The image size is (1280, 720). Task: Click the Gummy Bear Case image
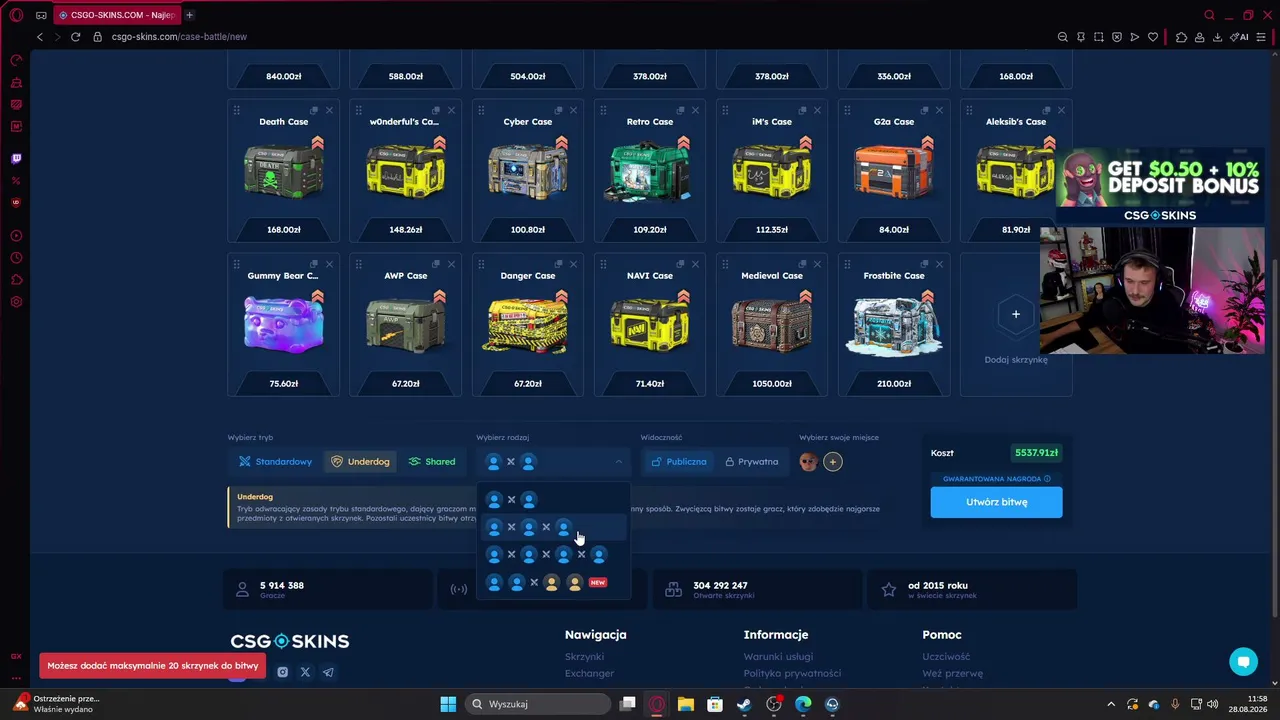[x=284, y=326]
